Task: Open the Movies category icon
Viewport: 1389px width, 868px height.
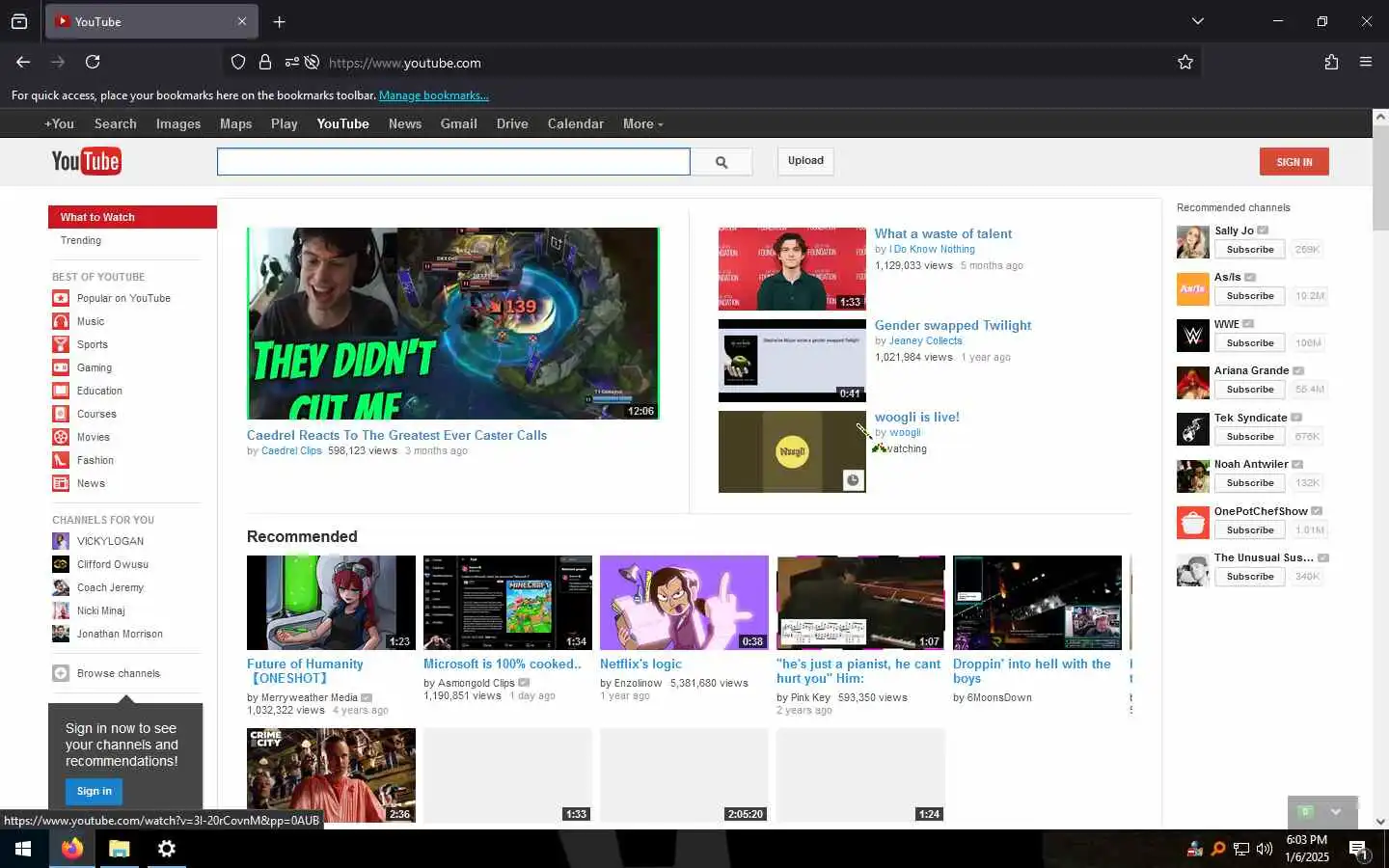Action: [x=61, y=437]
